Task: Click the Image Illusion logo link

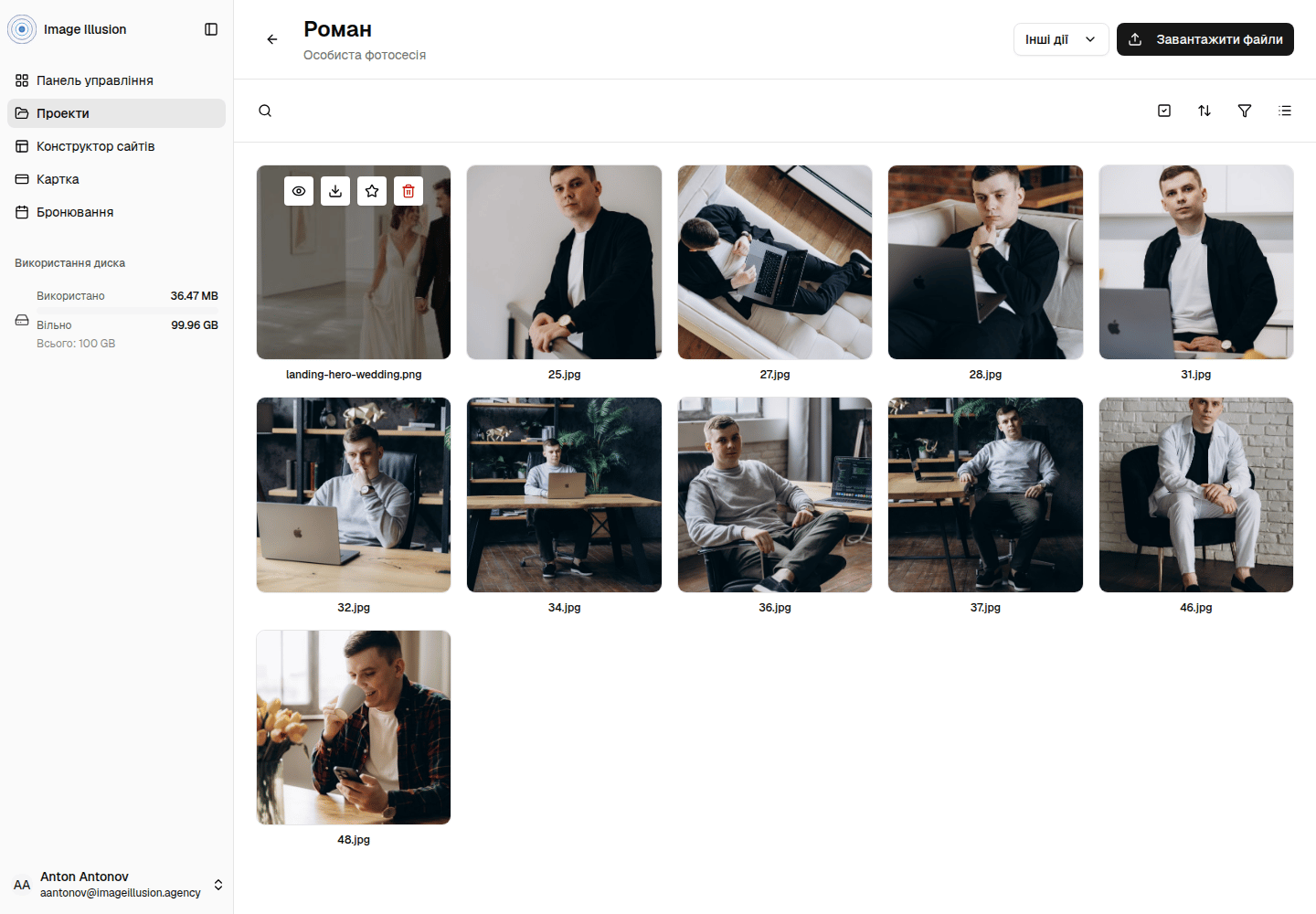Action: click(68, 29)
